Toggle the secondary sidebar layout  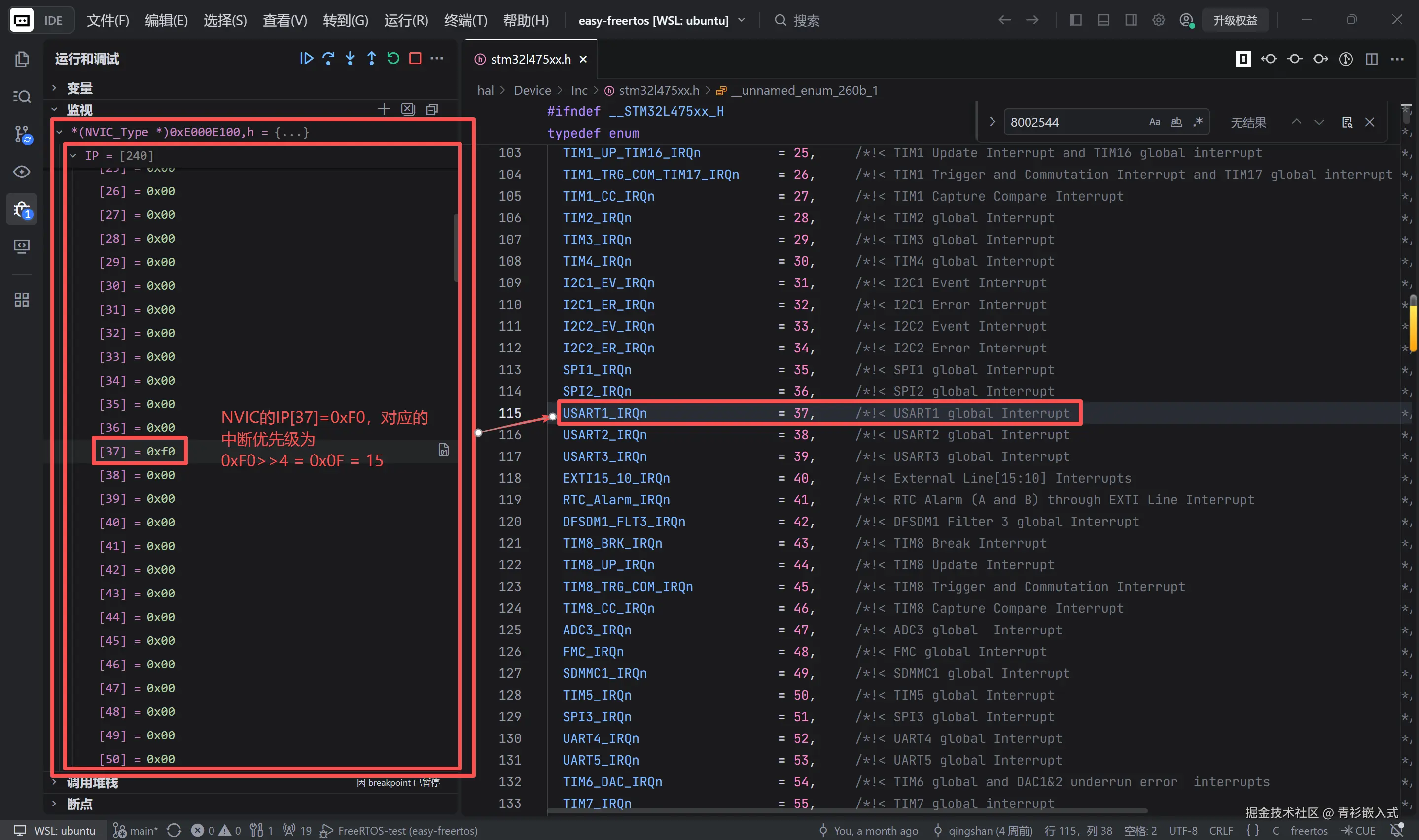click(1131, 20)
